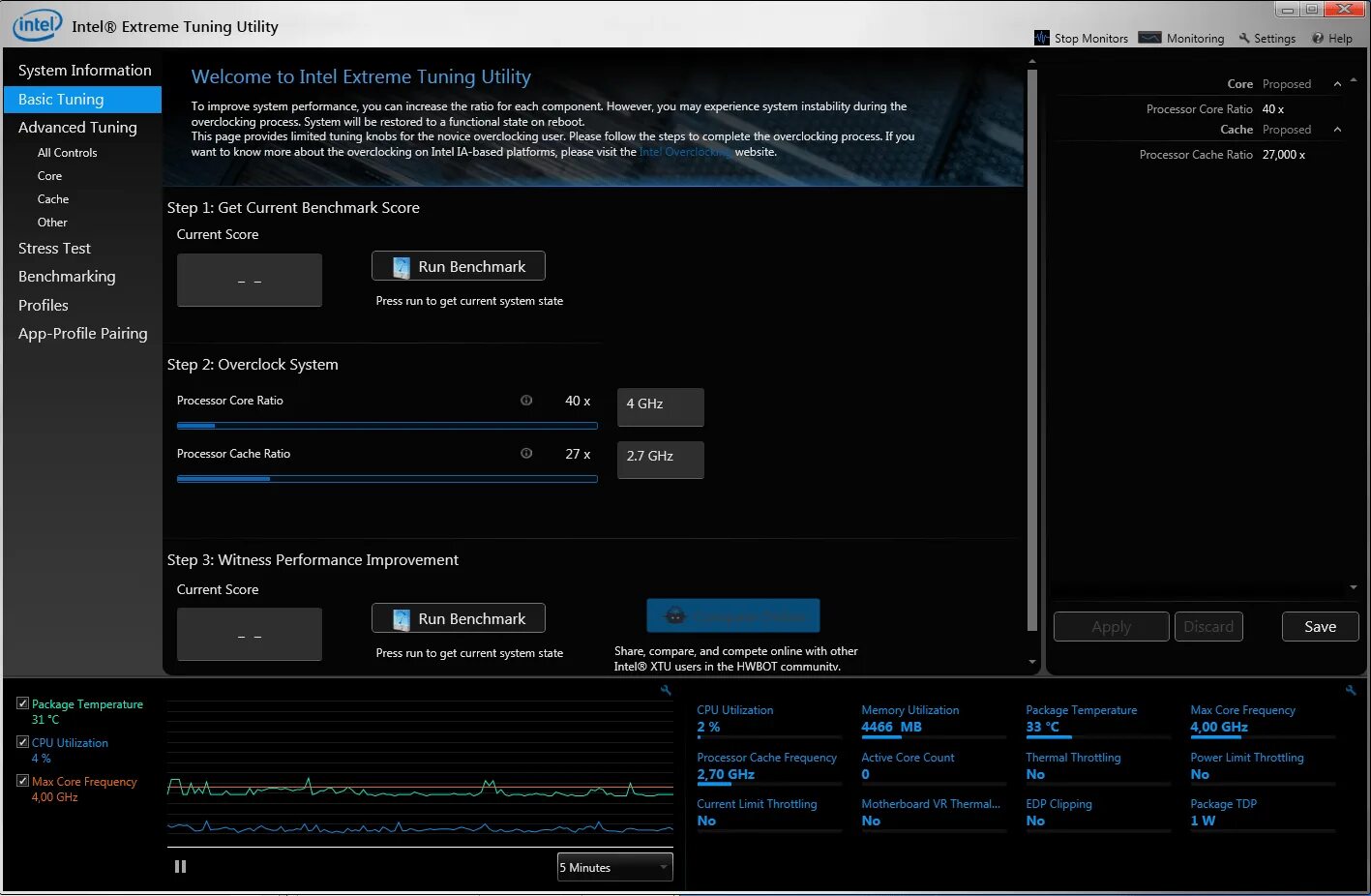Image resolution: width=1371 pixels, height=896 pixels.
Task: Click the Intel logo in title bar
Action: pyautogui.click(x=37, y=25)
